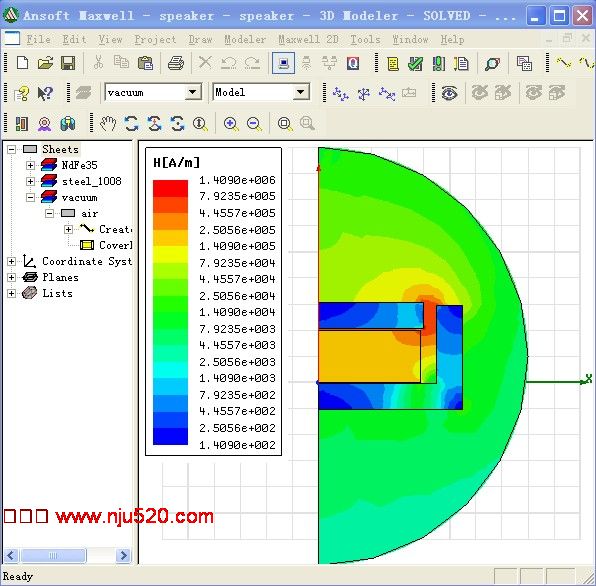
Task: Open the Model dropdown list
Action: tap(301, 92)
